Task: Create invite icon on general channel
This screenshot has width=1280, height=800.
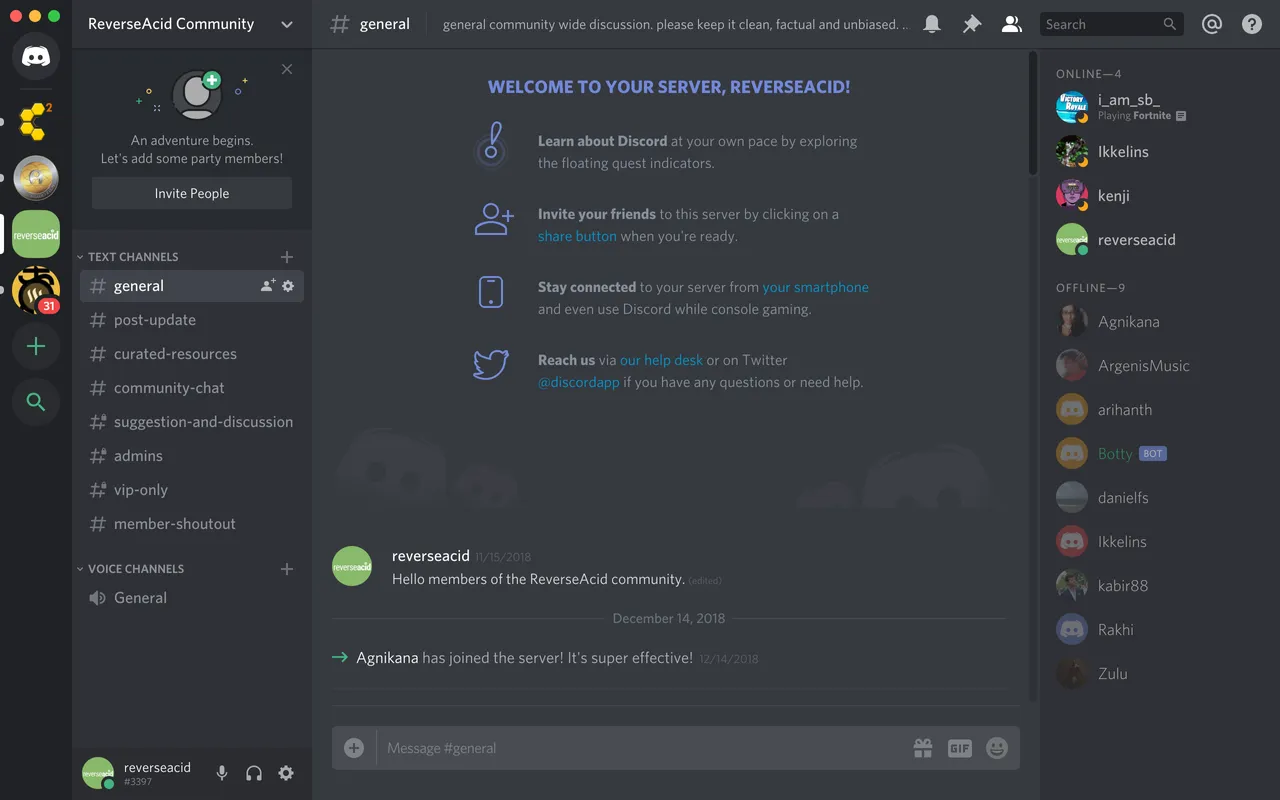Action: coord(267,286)
